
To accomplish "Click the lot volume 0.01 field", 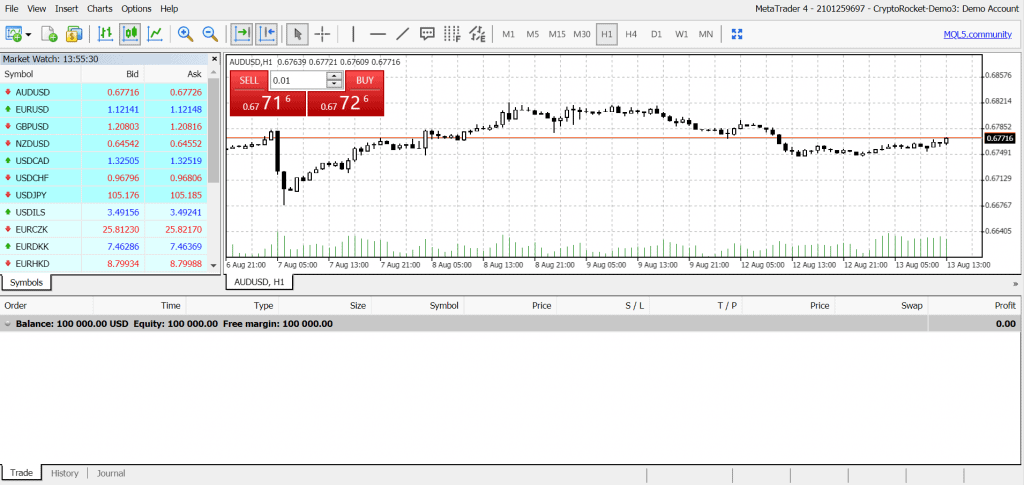I will 298,80.
